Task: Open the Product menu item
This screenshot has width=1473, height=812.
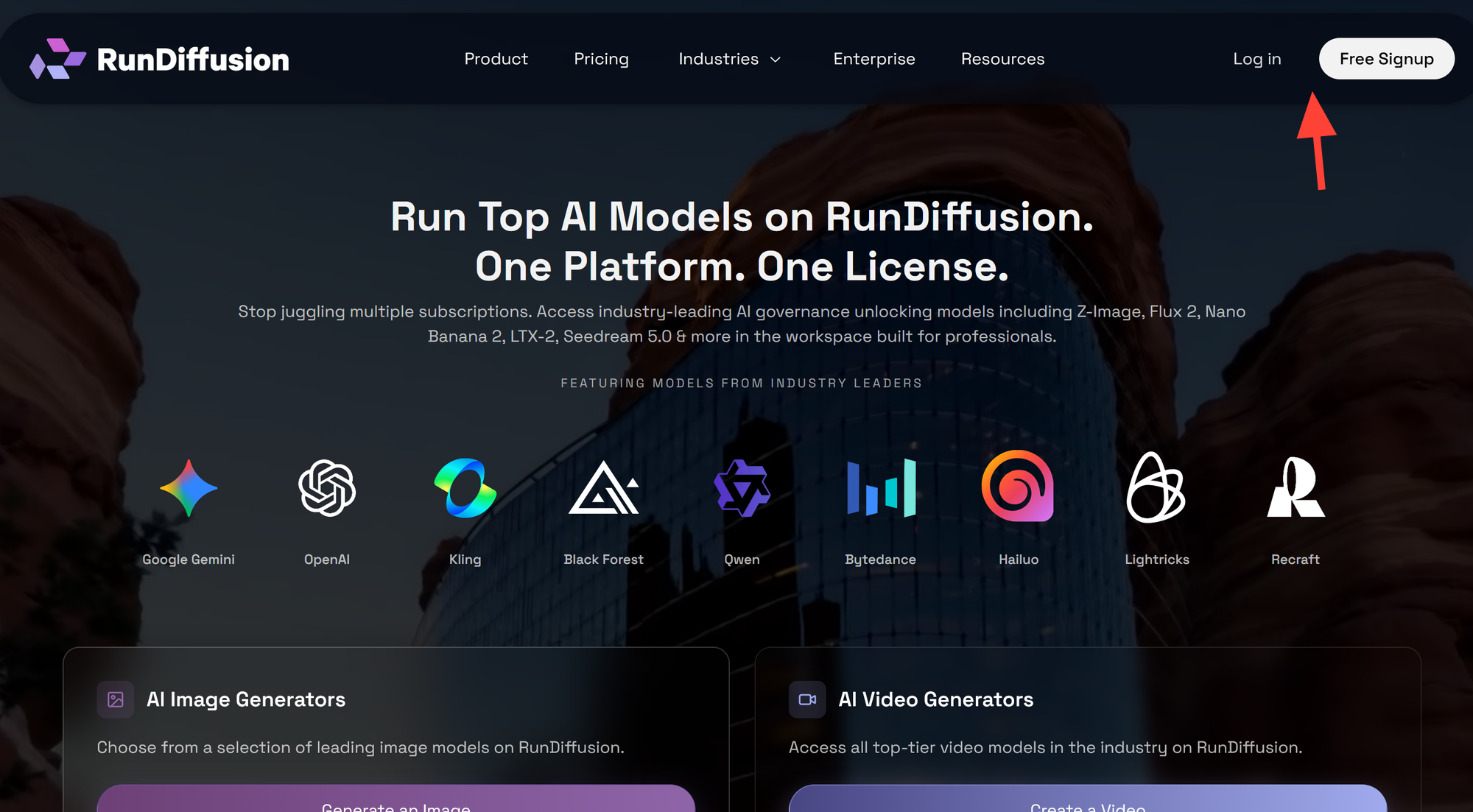Action: pos(496,59)
